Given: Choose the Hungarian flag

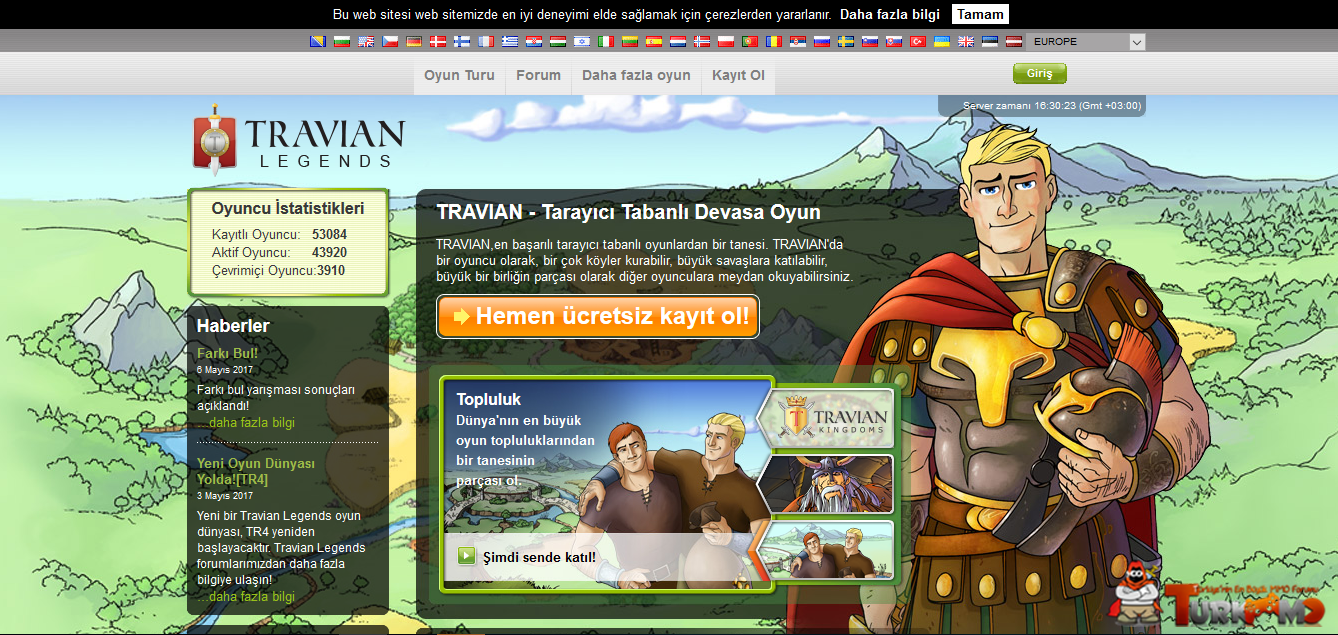Looking at the screenshot, I should [558, 41].
